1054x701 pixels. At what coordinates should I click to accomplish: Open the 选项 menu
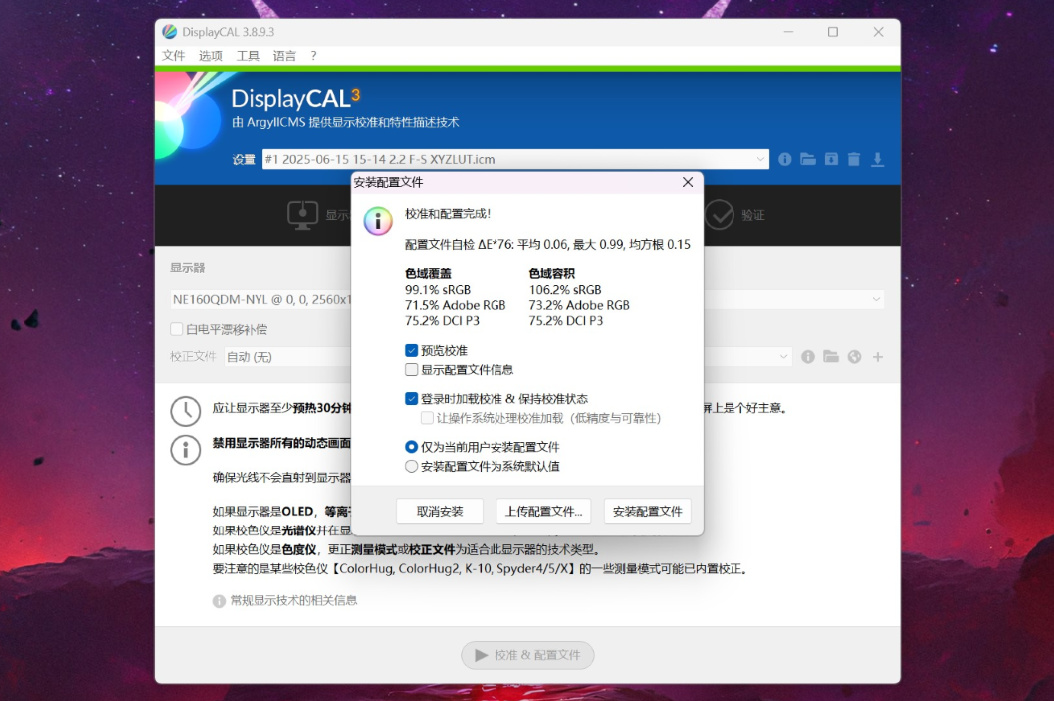pyautogui.click(x=210, y=56)
